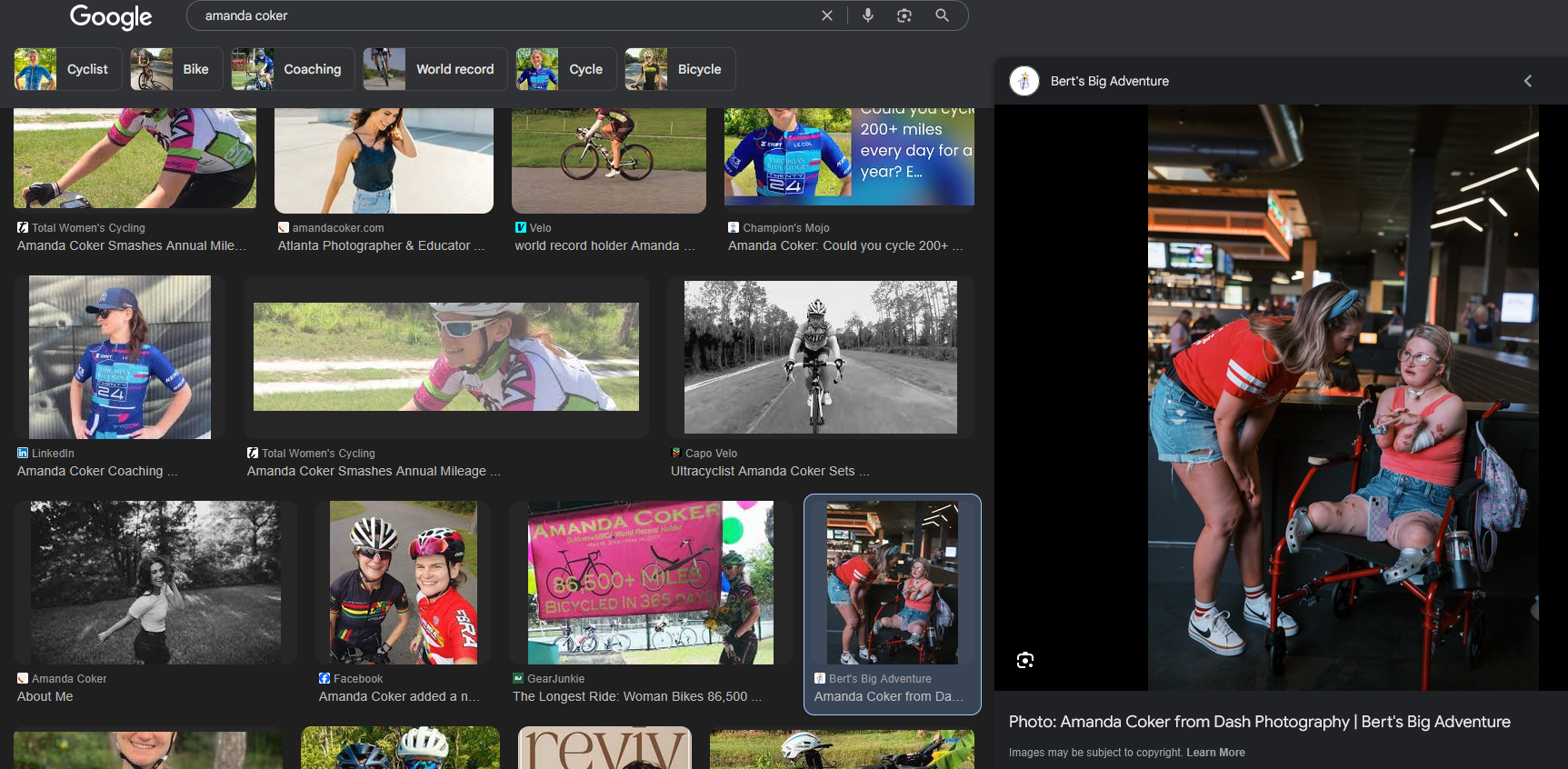The image size is (1568, 769).
Task: Open search by image (Google Lens) icon
Action: click(904, 15)
